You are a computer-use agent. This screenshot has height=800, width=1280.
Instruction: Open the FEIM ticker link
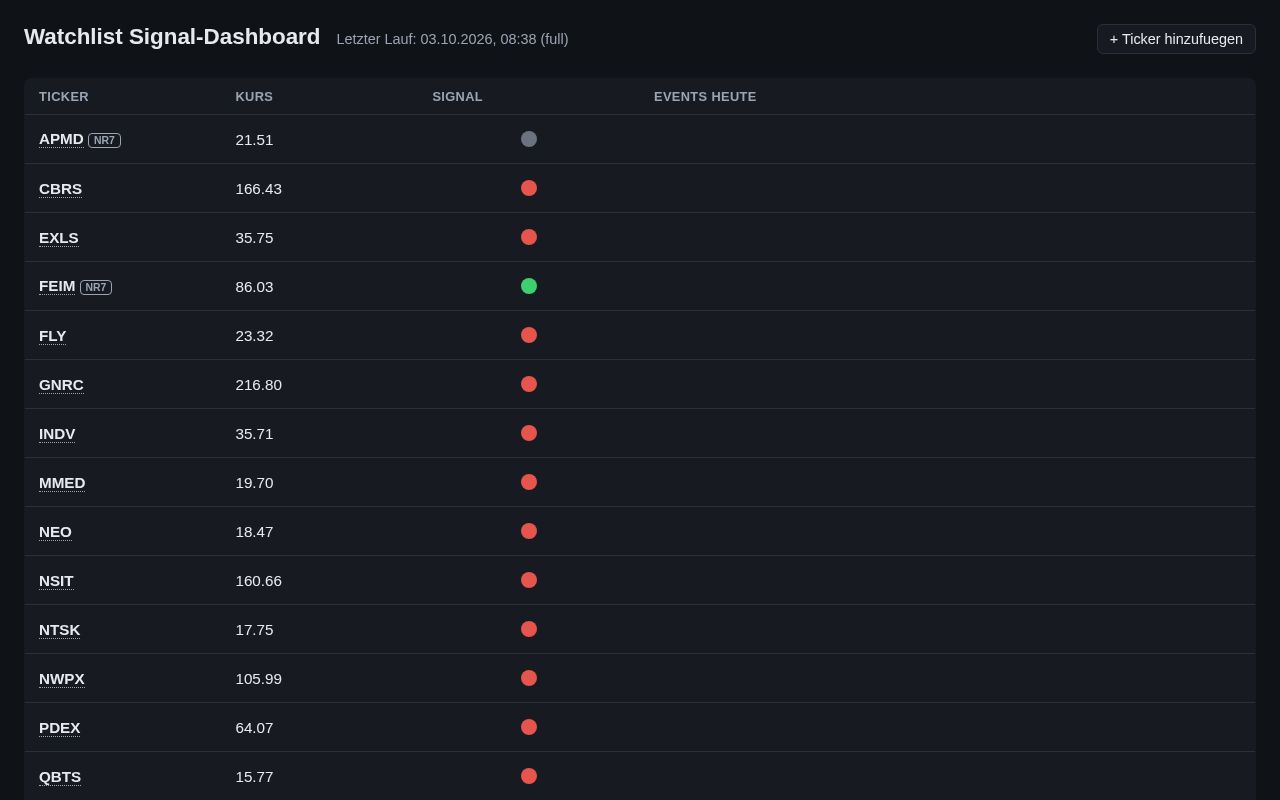(57, 286)
